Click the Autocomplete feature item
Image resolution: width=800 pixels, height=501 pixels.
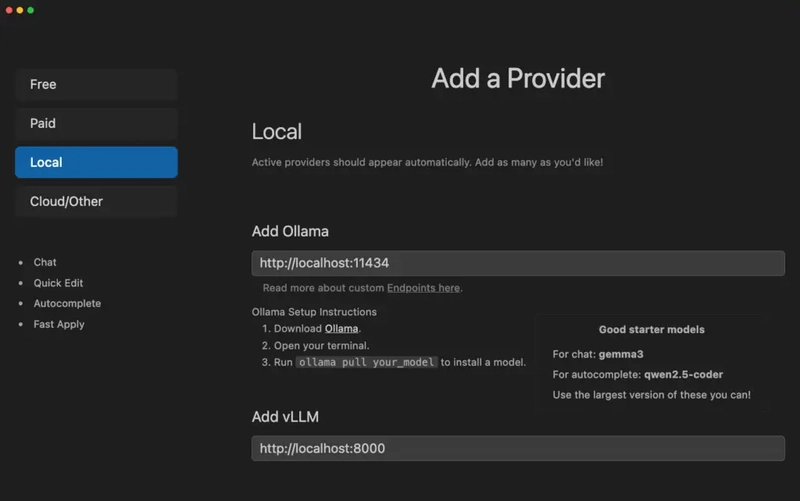coord(67,304)
